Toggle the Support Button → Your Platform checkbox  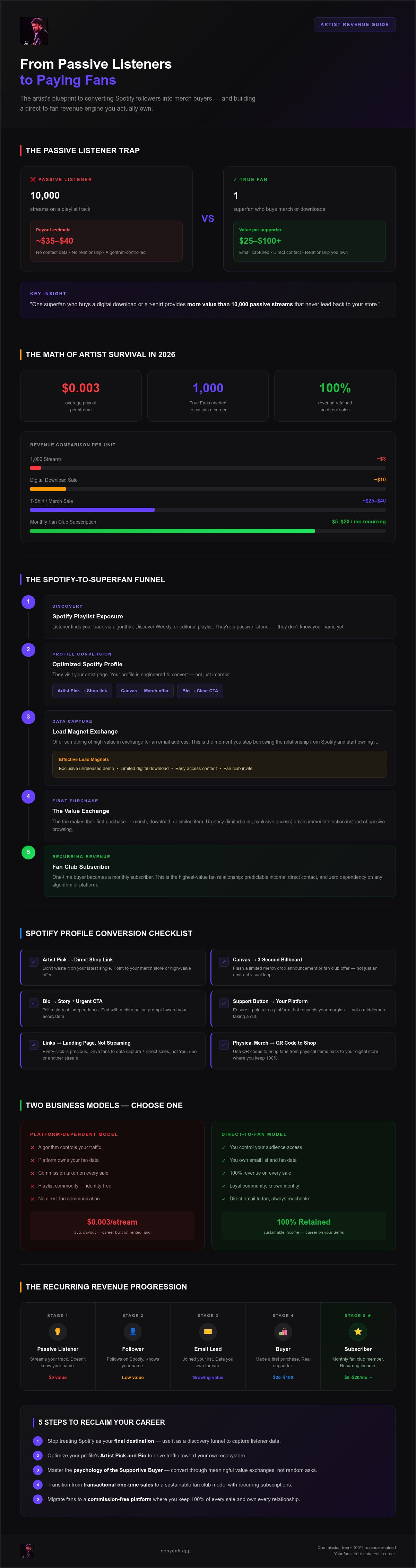click(x=224, y=1003)
